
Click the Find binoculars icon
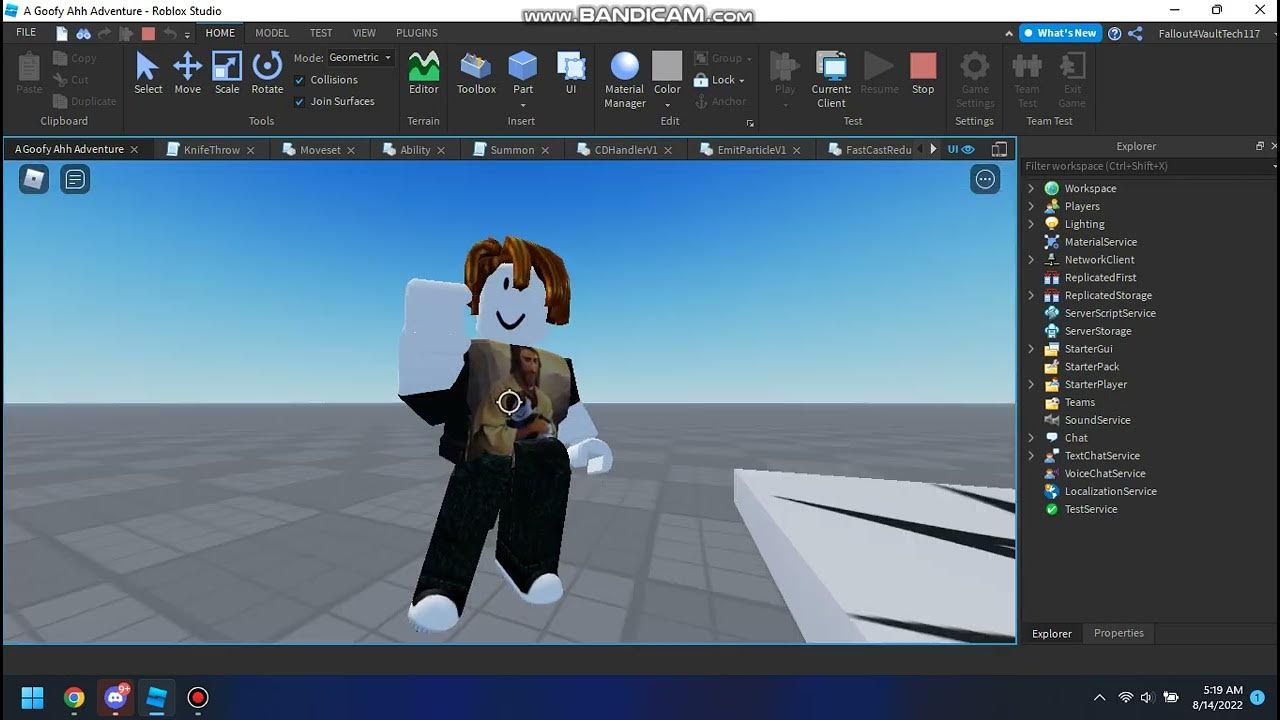84,33
